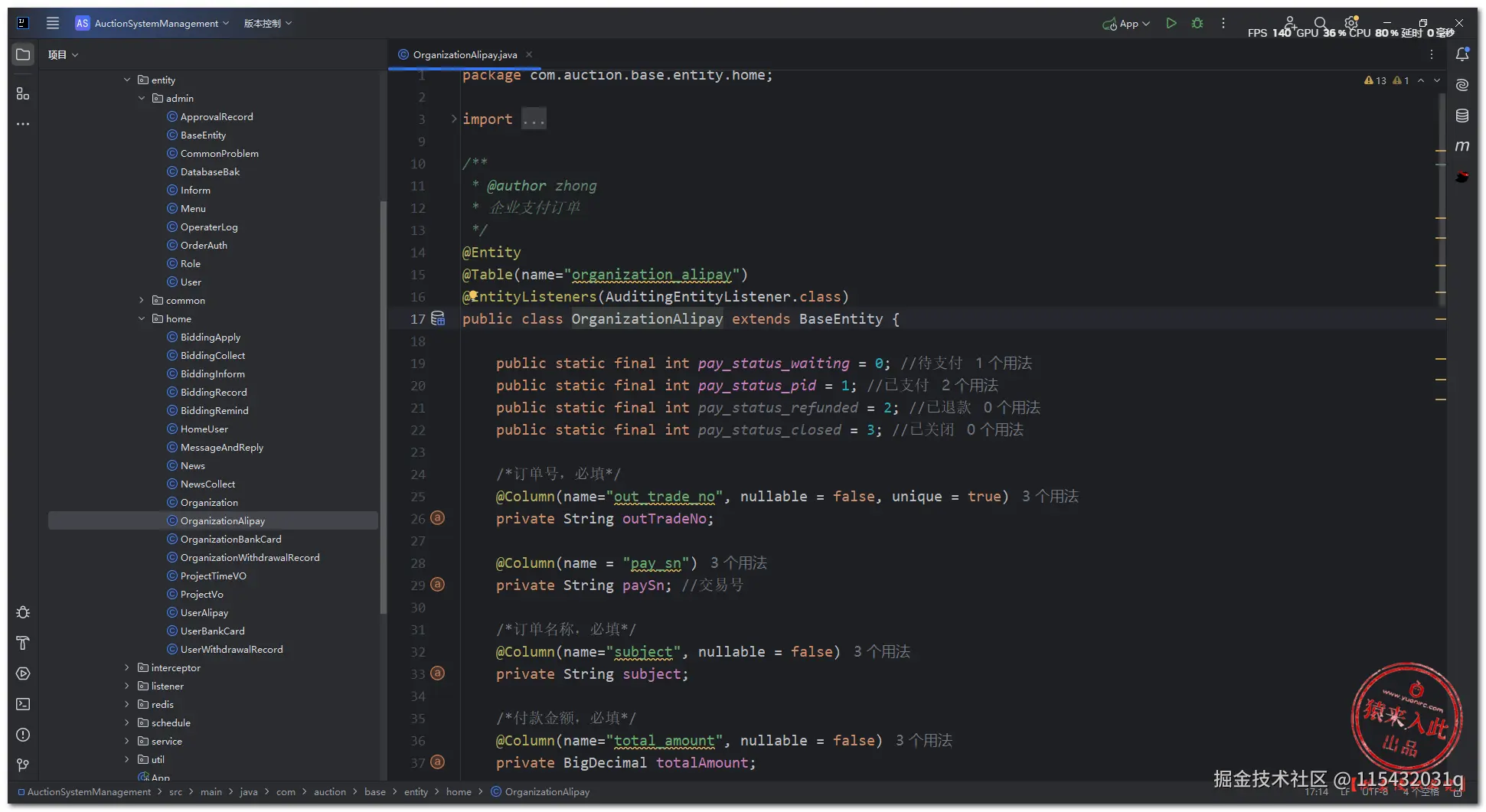This screenshot has width=1486, height=812.
Task: Expand the redis folder
Action: click(x=127, y=704)
